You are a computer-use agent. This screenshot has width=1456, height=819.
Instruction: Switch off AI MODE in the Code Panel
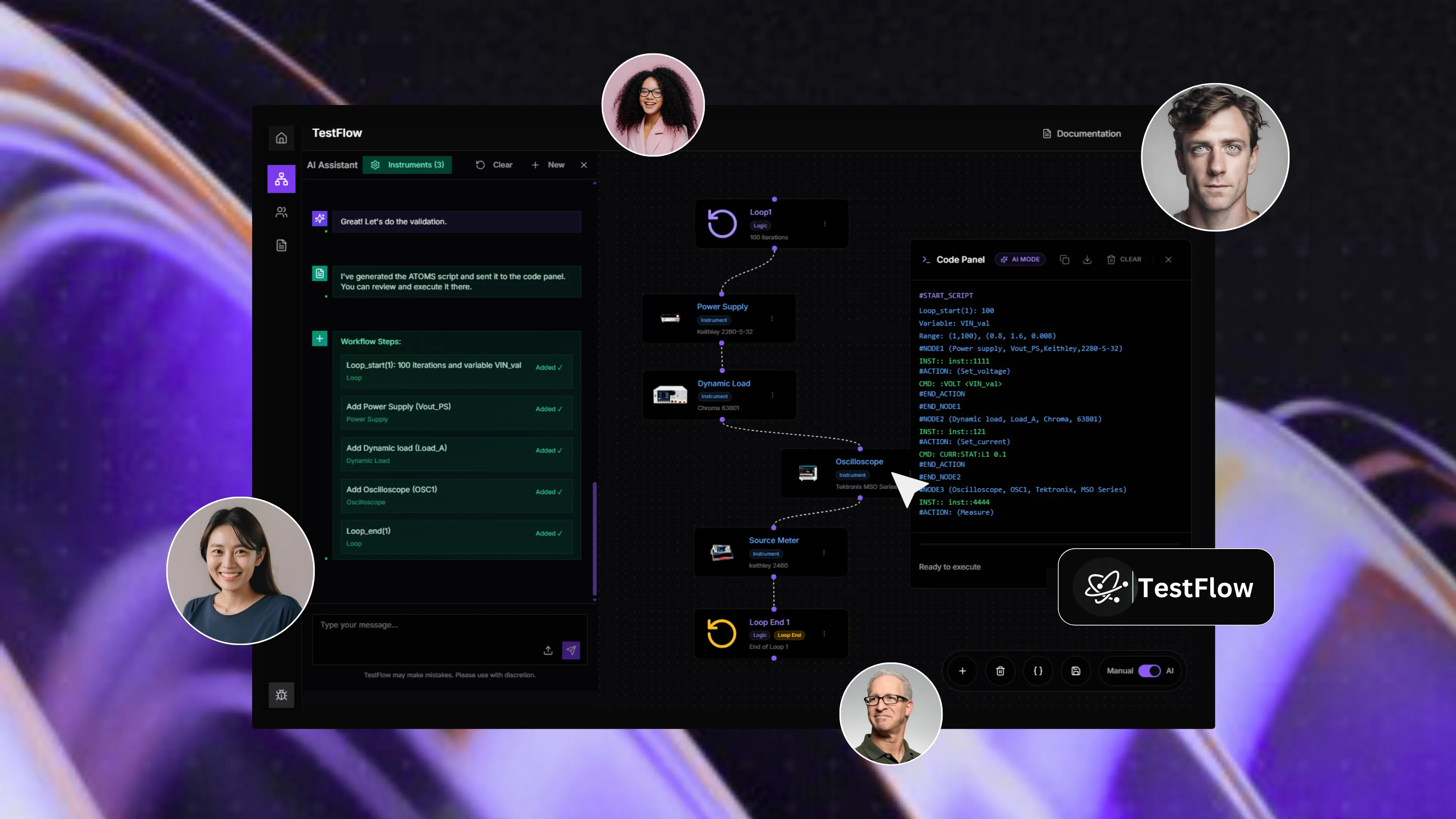1020,259
